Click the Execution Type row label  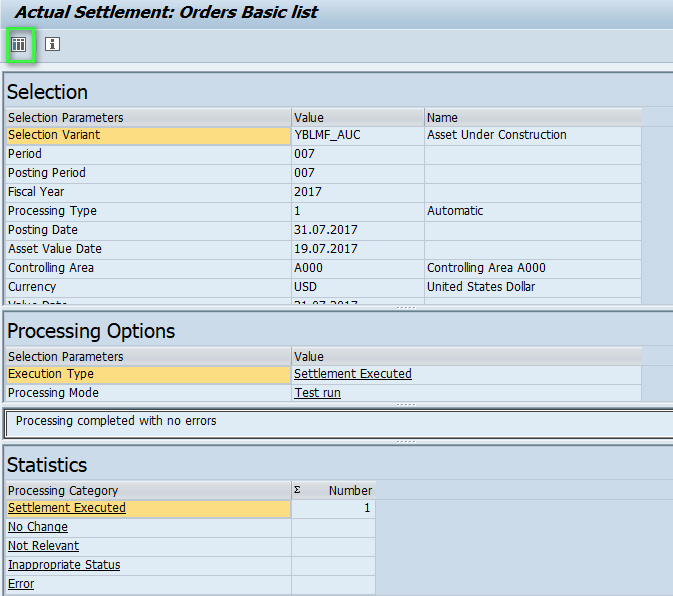point(51,374)
